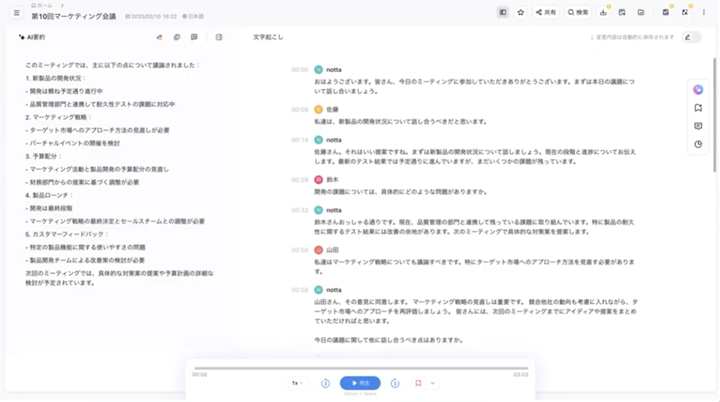Jump to timestamp 00:33
The height and width of the screenshot is (402, 720).
click(x=299, y=210)
